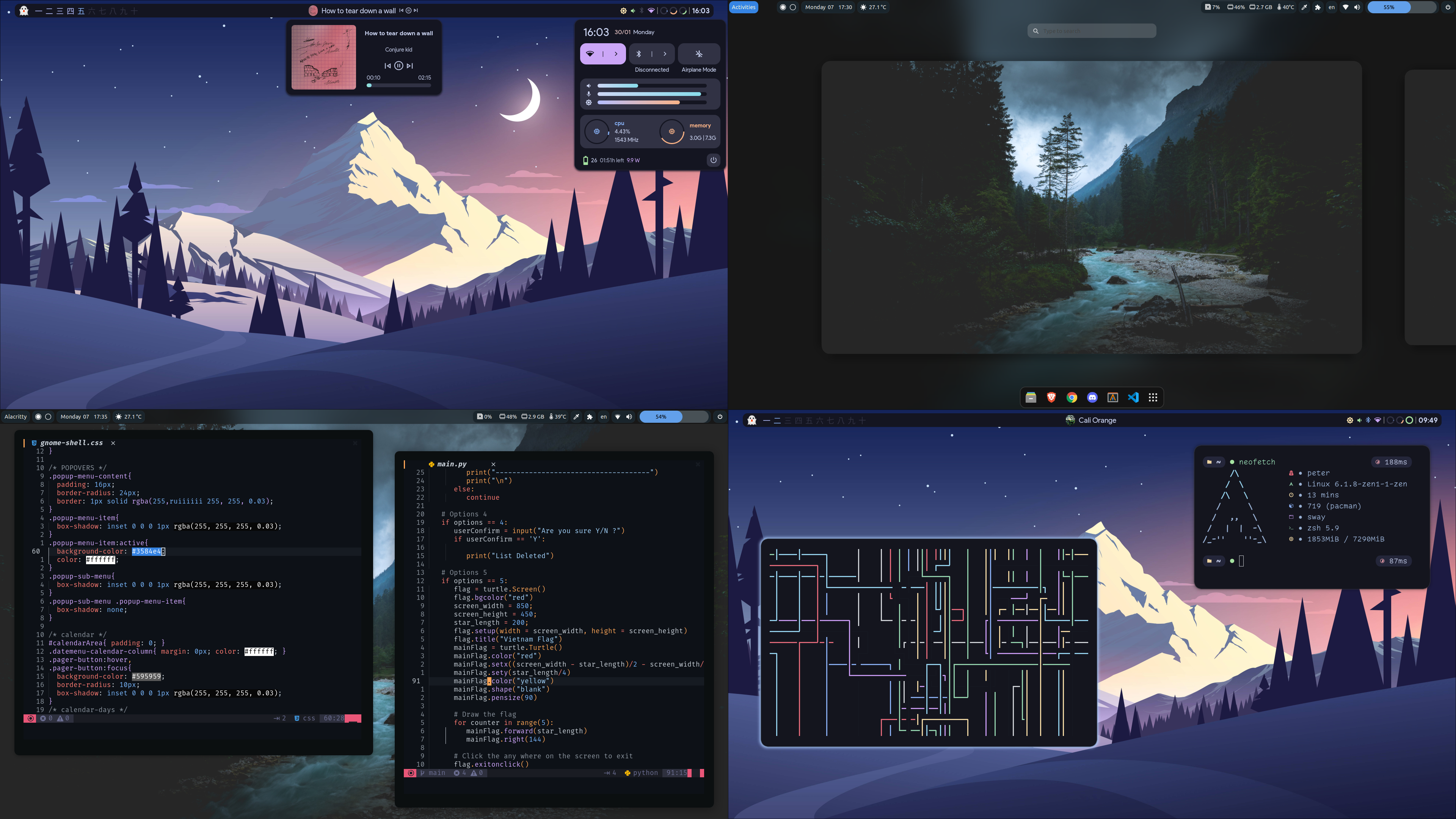Image resolution: width=1456 pixels, height=819 pixels.
Task: Click the power button in control panel
Action: pos(713,160)
